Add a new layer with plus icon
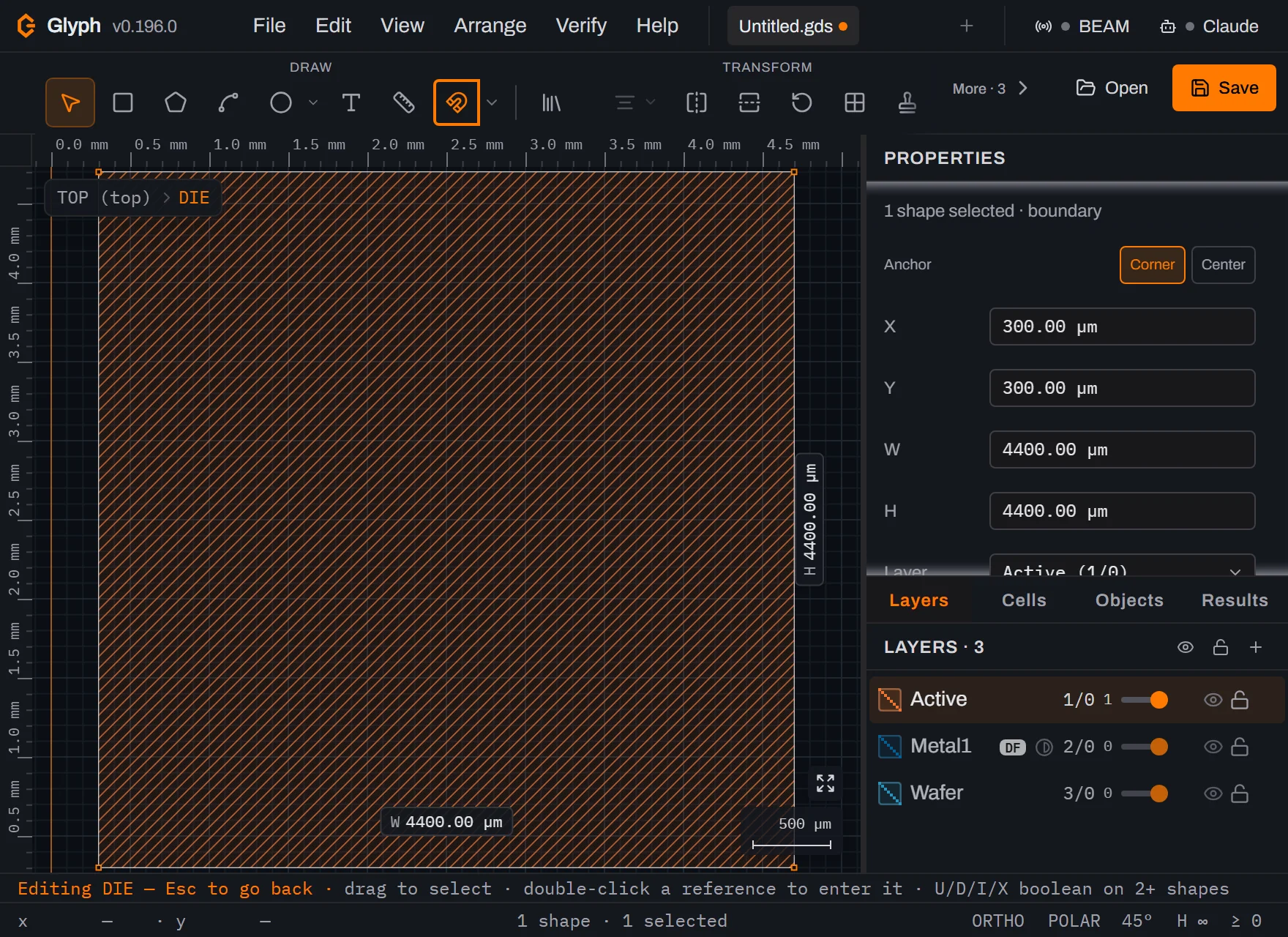The width and height of the screenshot is (1288, 937). coord(1256,647)
